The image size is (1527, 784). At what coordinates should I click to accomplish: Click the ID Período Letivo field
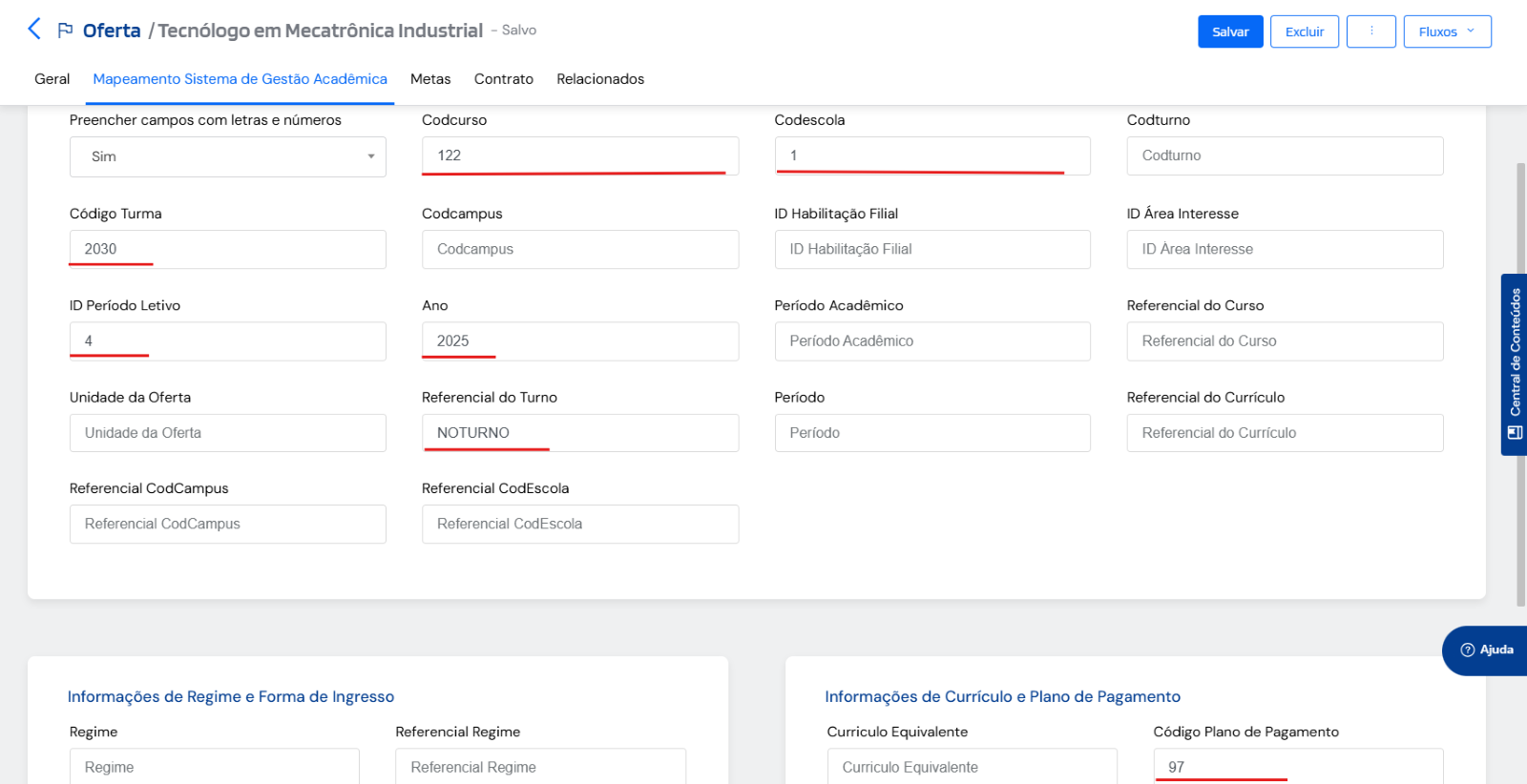tap(228, 340)
